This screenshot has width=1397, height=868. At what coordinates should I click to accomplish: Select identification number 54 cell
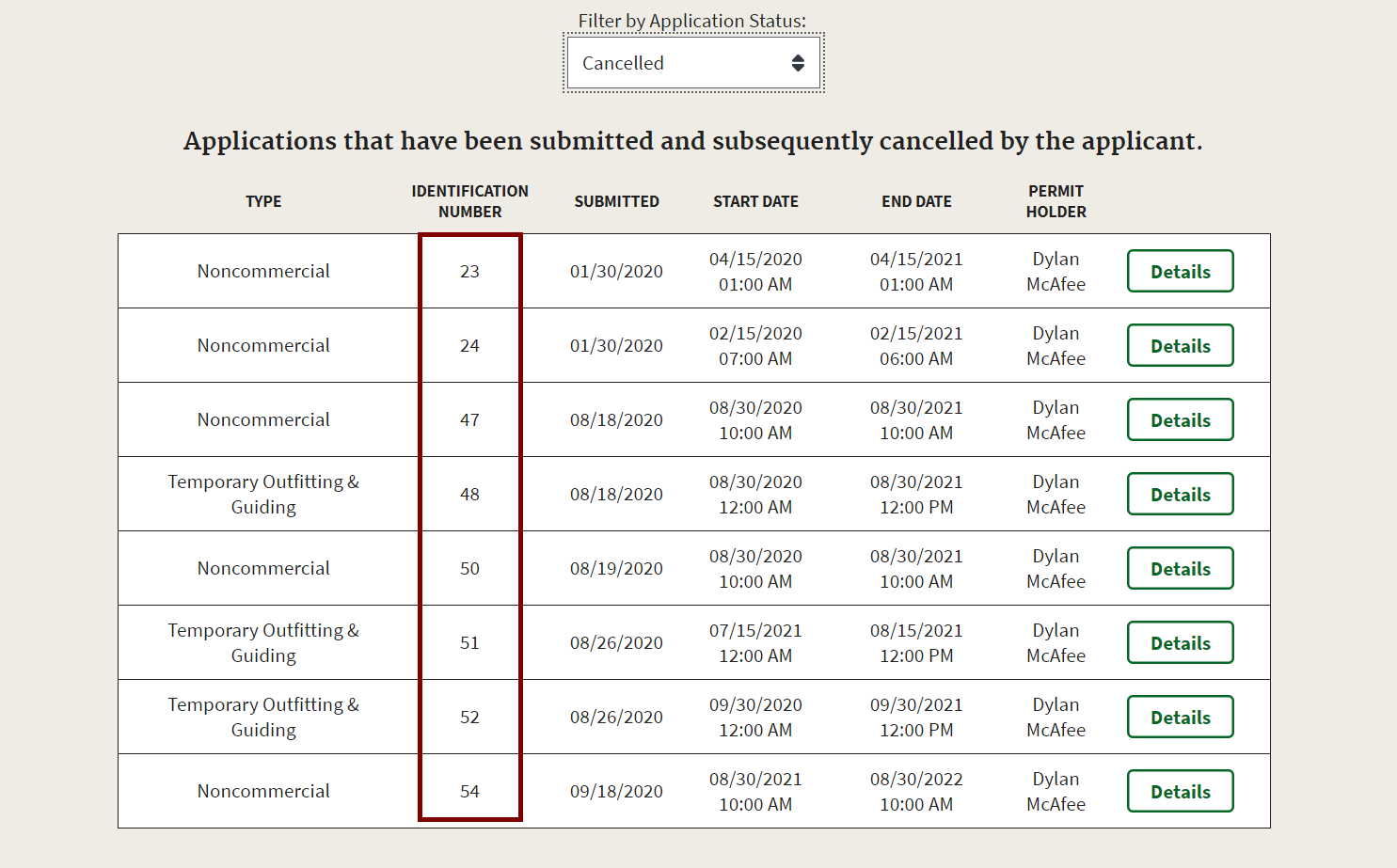469,791
